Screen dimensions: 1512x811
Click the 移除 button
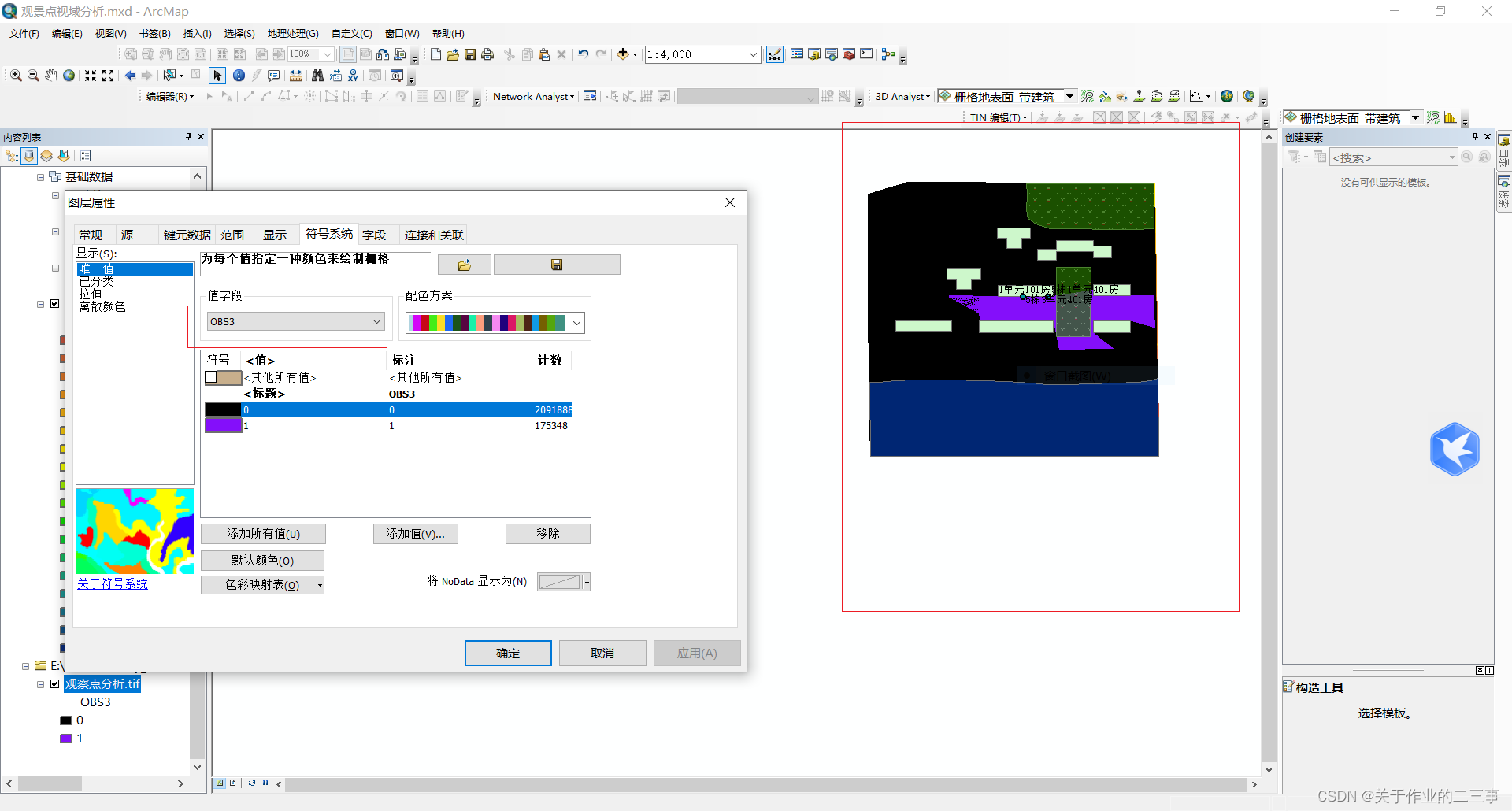(x=547, y=534)
